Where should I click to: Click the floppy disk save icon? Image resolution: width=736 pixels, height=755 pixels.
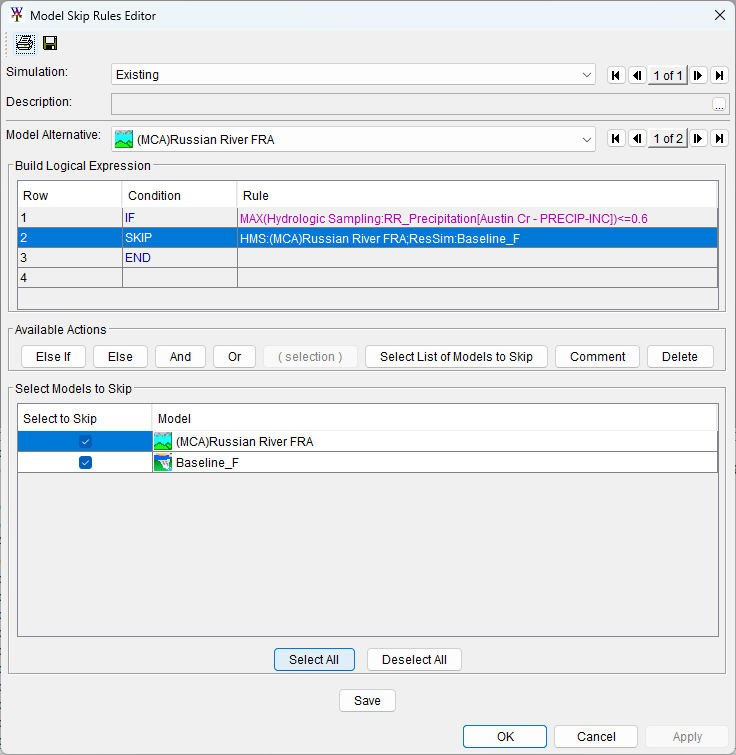point(50,43)
